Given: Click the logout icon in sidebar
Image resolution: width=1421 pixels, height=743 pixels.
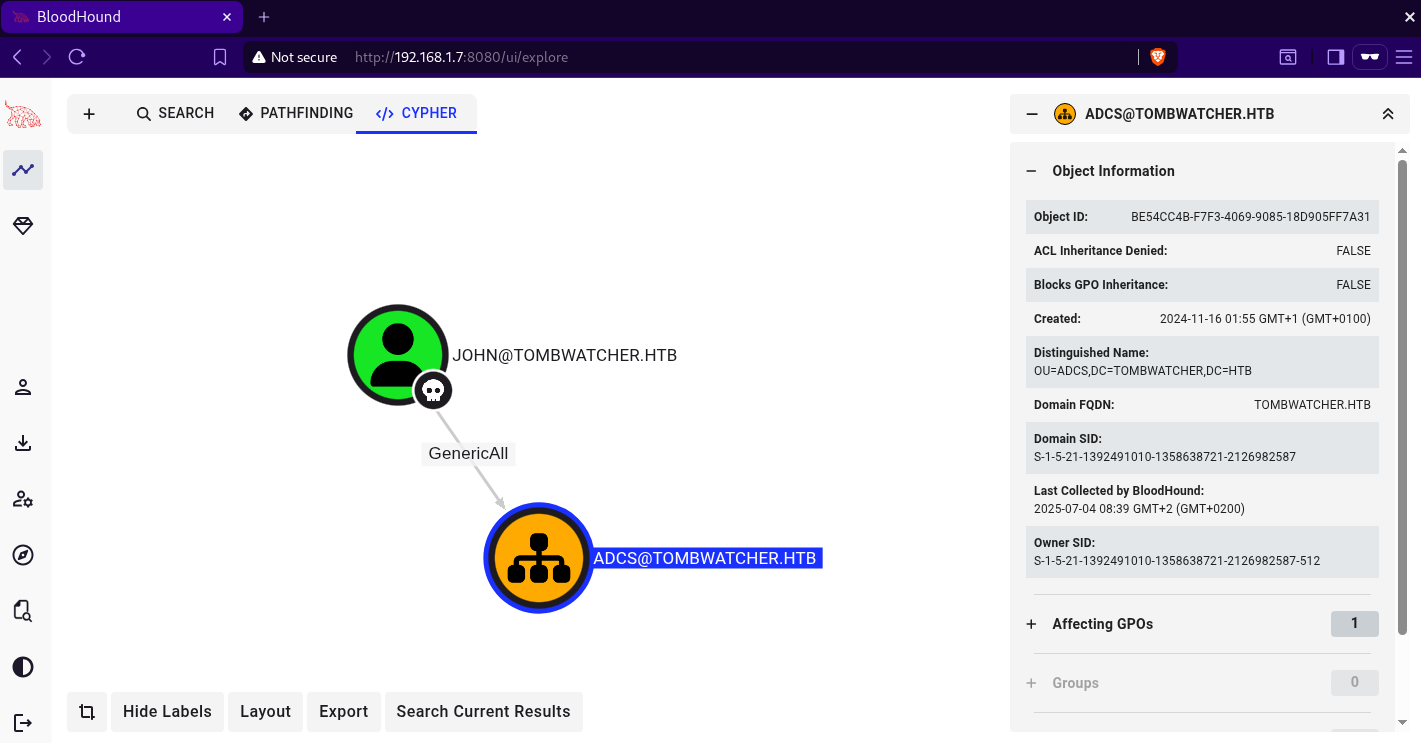Looking at the screenshot, I should click(23, 722).
